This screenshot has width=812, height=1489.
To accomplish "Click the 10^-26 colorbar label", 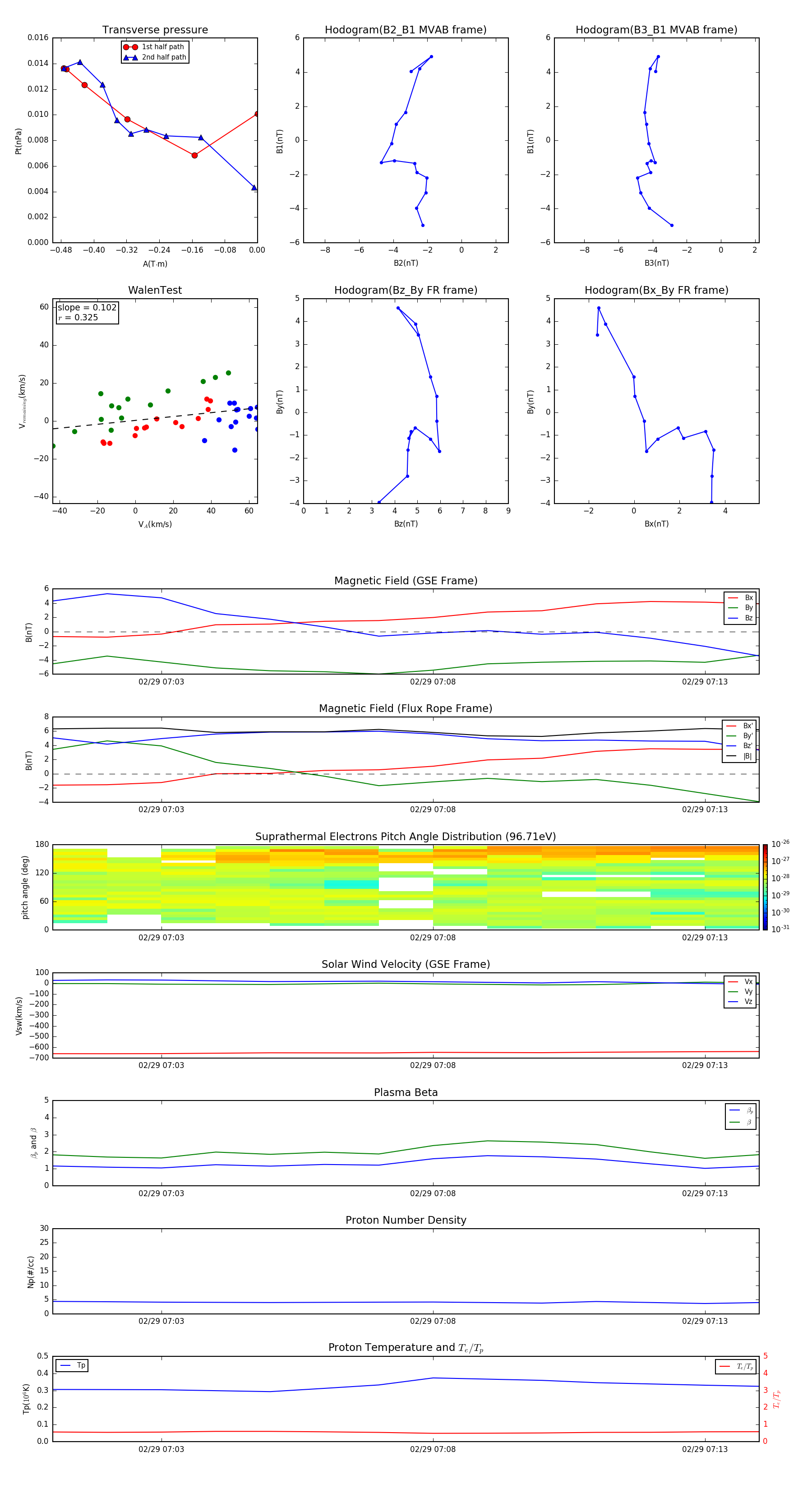I will tap(780, 844).
